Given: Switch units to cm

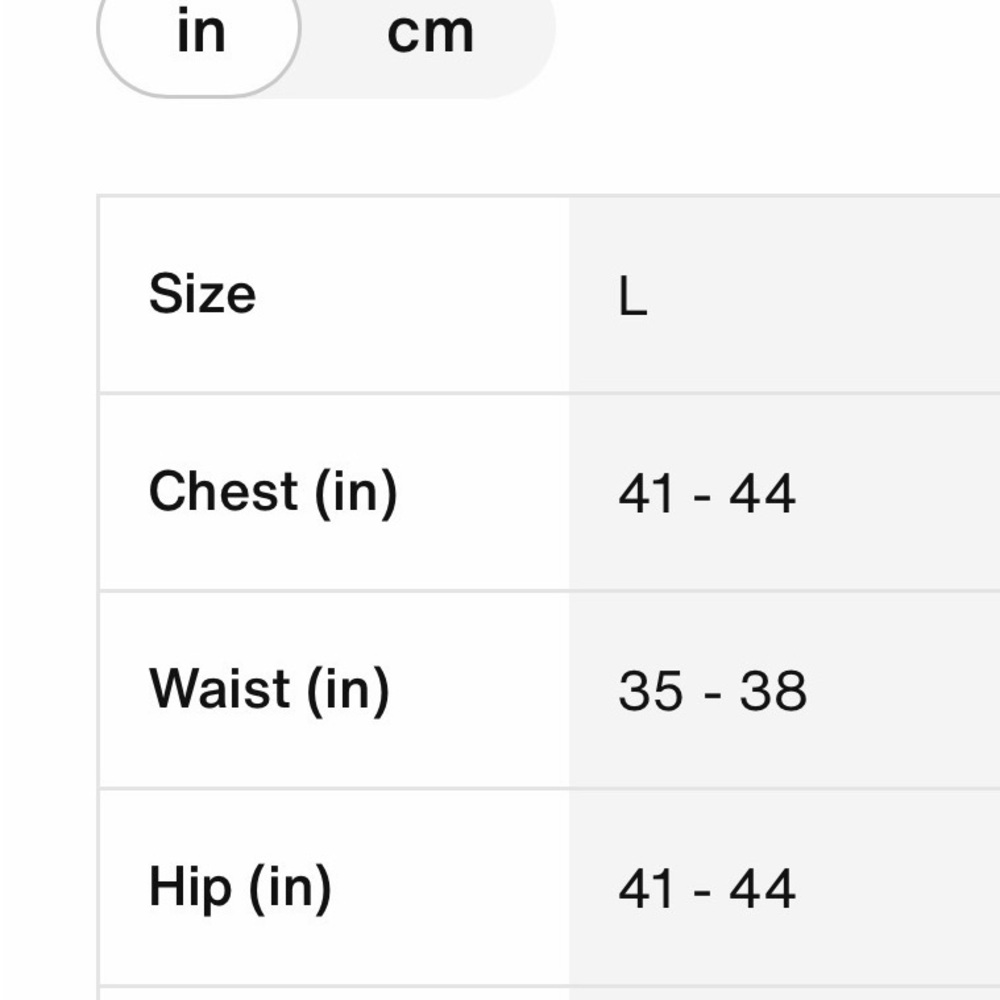Looking at the screenshot, I should 430,33.
